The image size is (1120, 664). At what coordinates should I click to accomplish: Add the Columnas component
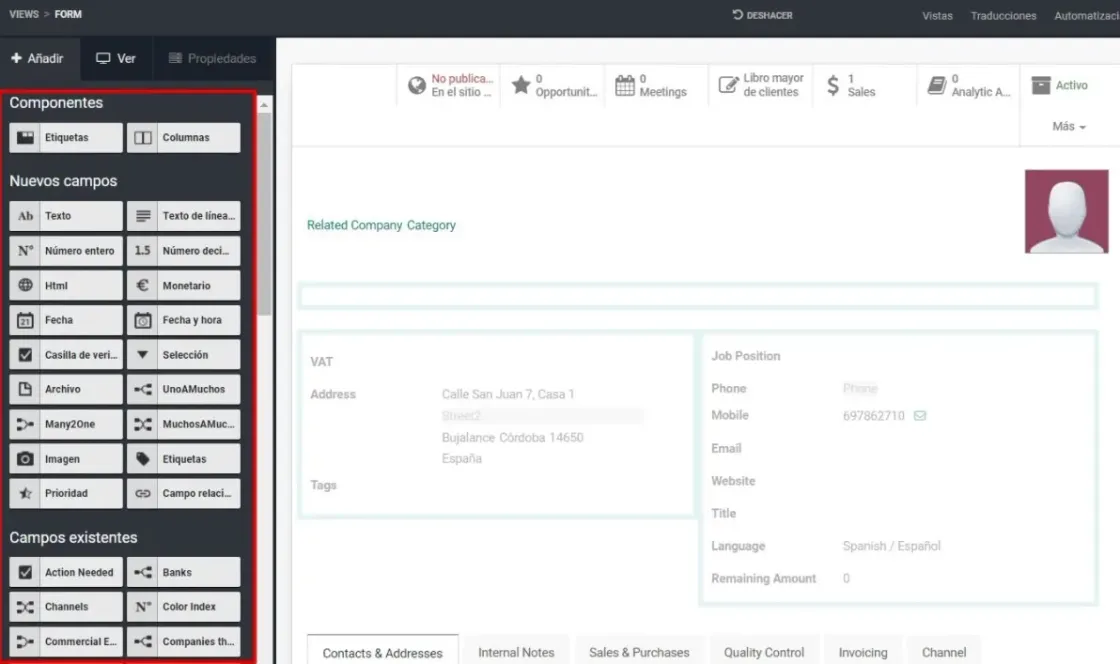(184, 138)
